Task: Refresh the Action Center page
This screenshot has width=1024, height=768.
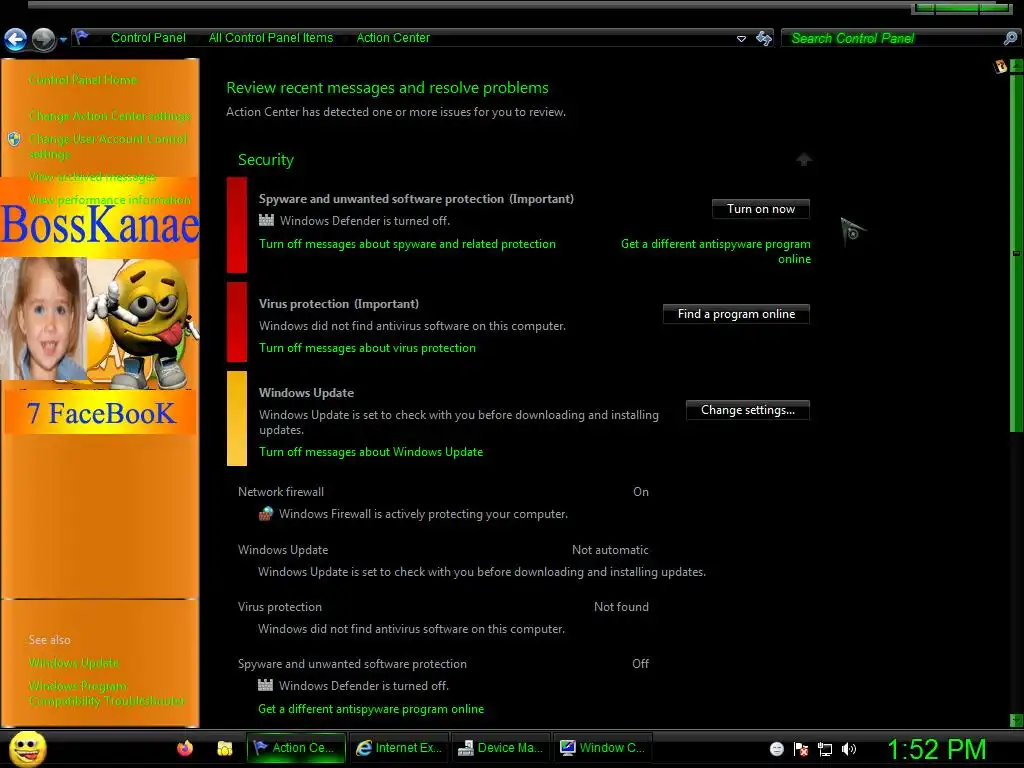Action: pyautogui.click(x=763, y=38)
